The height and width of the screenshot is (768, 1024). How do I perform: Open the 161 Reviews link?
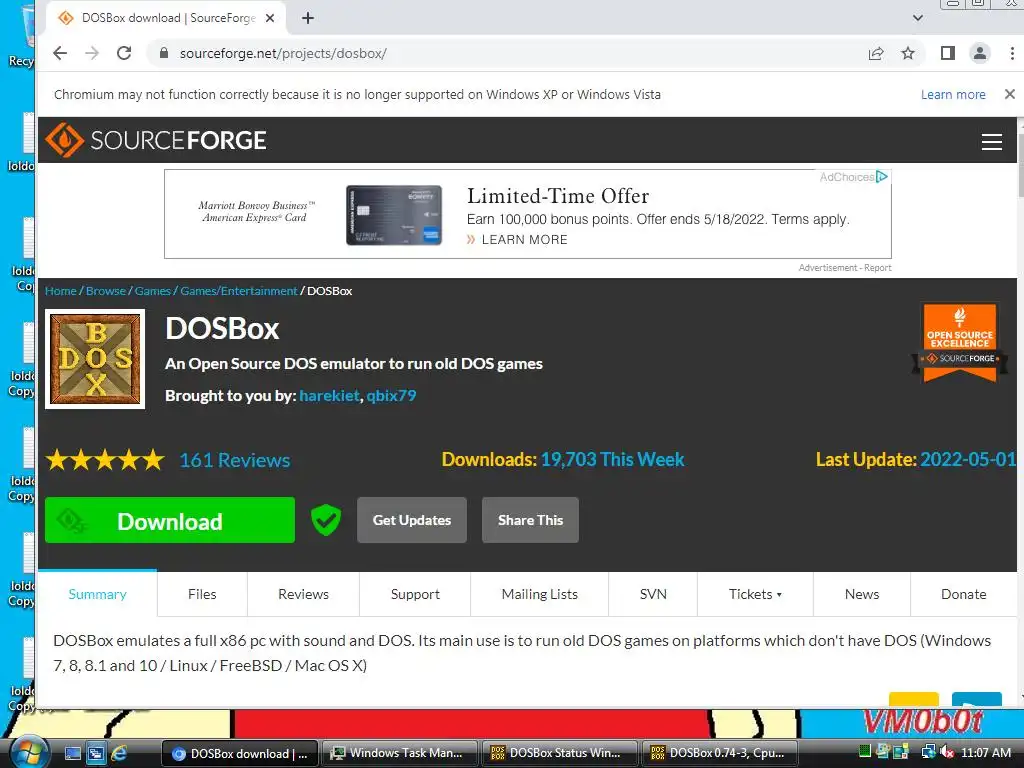point(234,460)
